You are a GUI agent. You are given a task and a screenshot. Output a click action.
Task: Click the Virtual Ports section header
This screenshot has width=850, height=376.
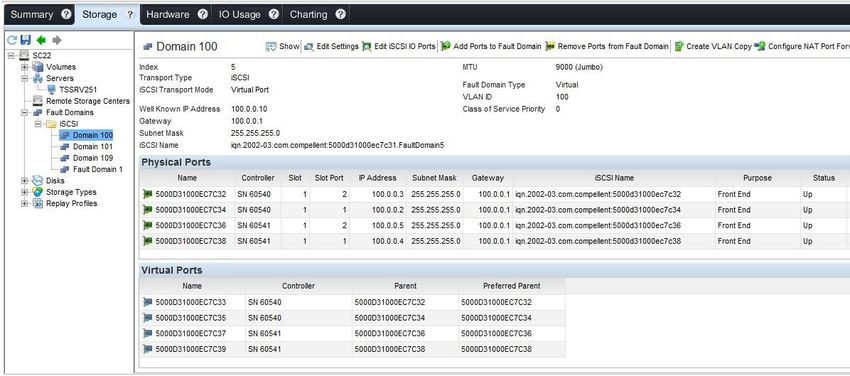pos(172,270)
